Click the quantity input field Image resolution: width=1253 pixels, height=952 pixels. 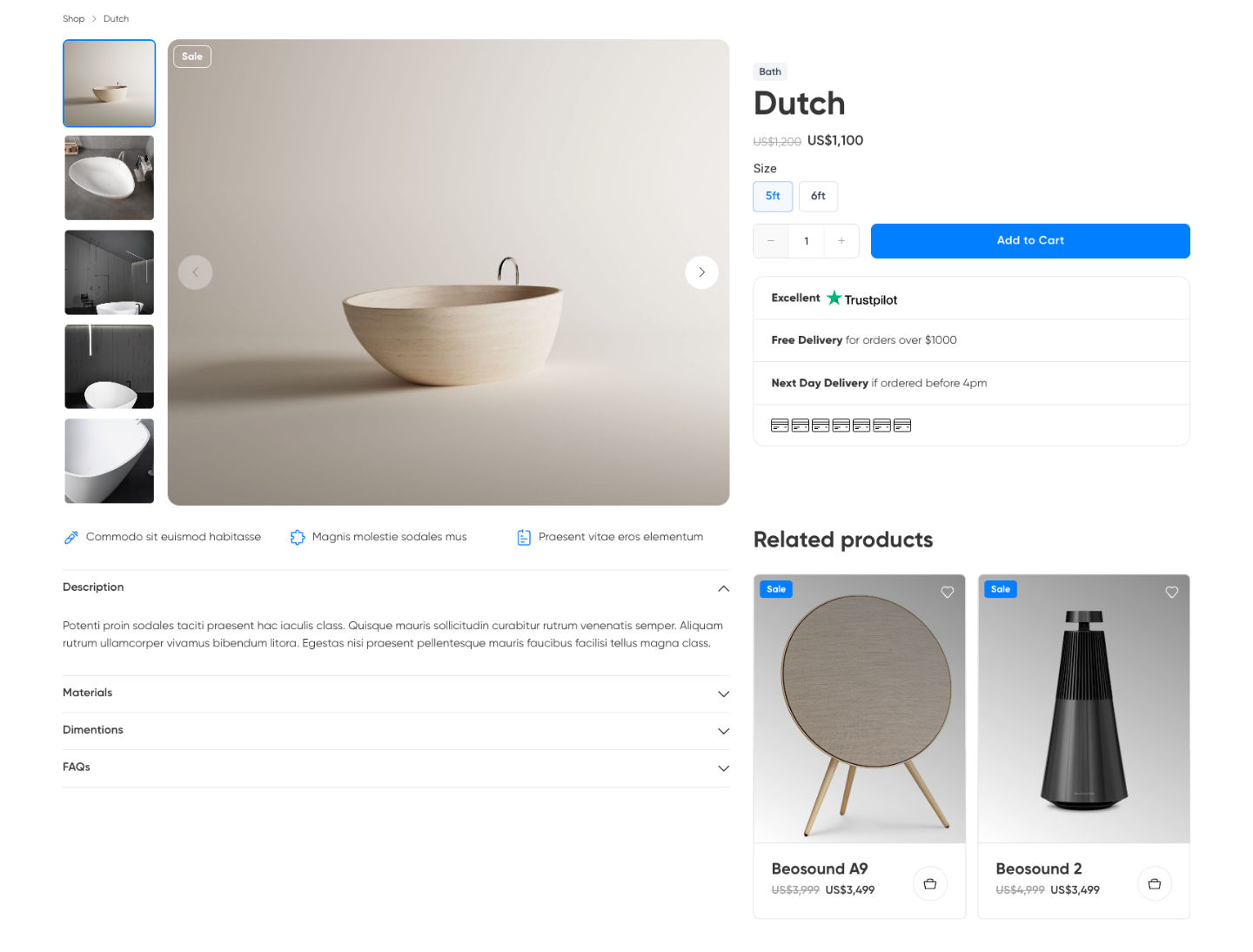pyautogui.click(x=807, y=241)
